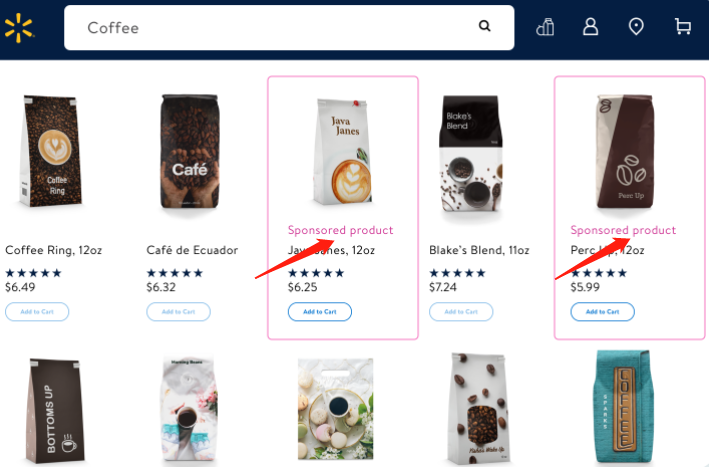
Task: Click the Blake's Blend star rating
Action: click(x=457, y=273)
